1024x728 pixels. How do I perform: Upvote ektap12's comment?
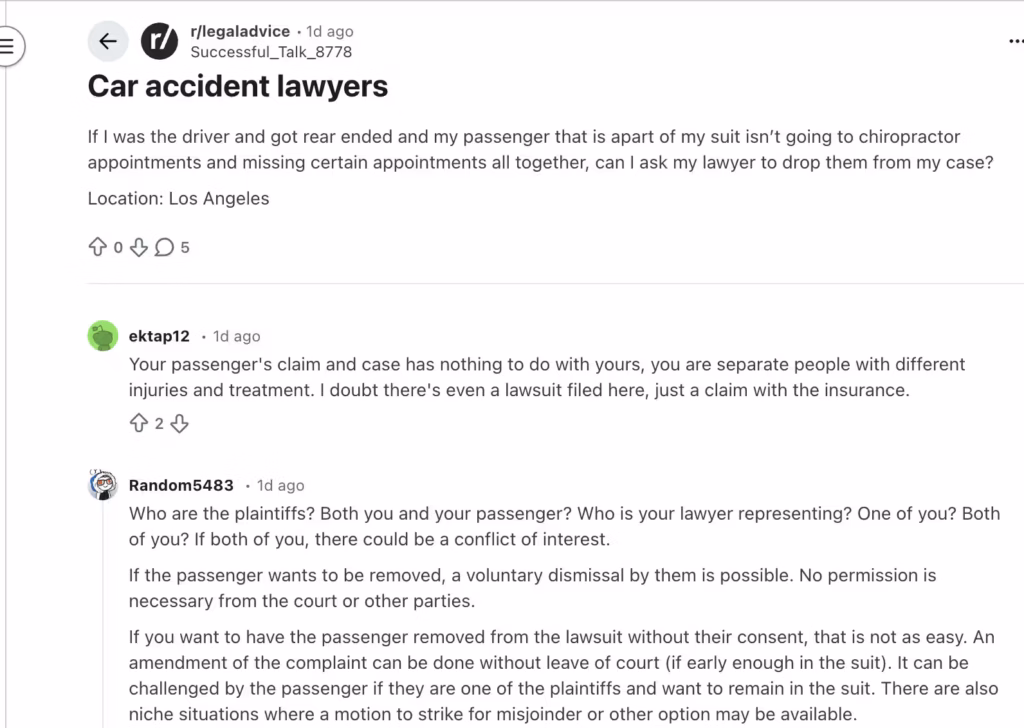(139, 423)
